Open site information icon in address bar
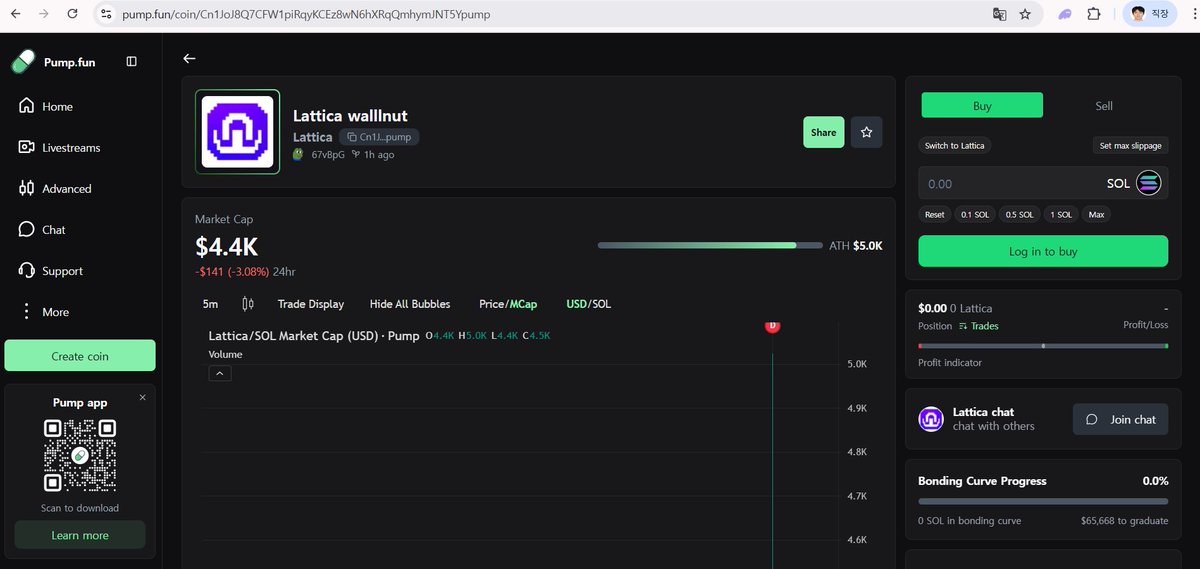The width and height of the screenshot is (1200, 569). click(x=107, y=15)
